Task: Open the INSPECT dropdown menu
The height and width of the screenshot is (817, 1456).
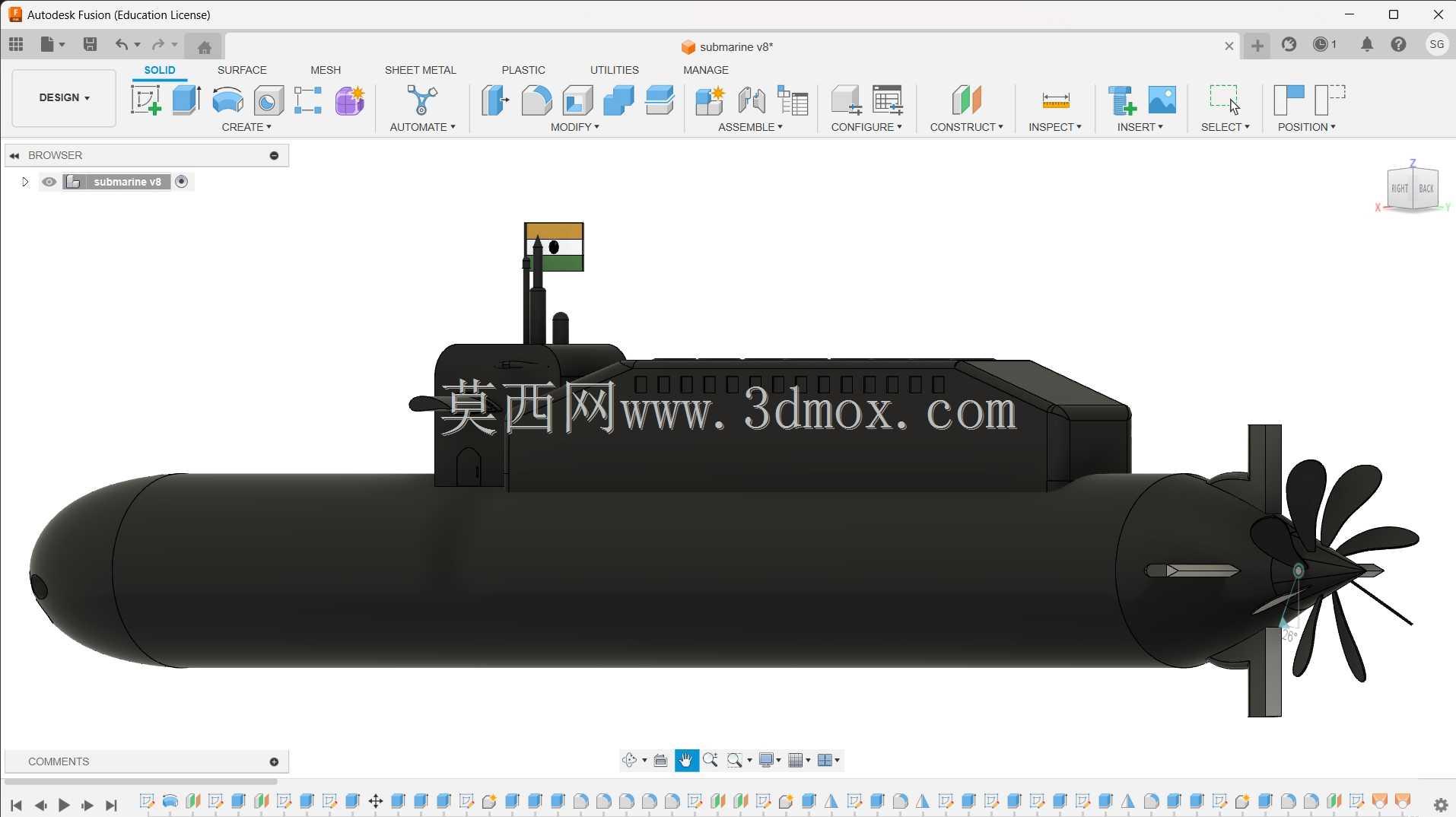Action: click(x=1055, y=127)
